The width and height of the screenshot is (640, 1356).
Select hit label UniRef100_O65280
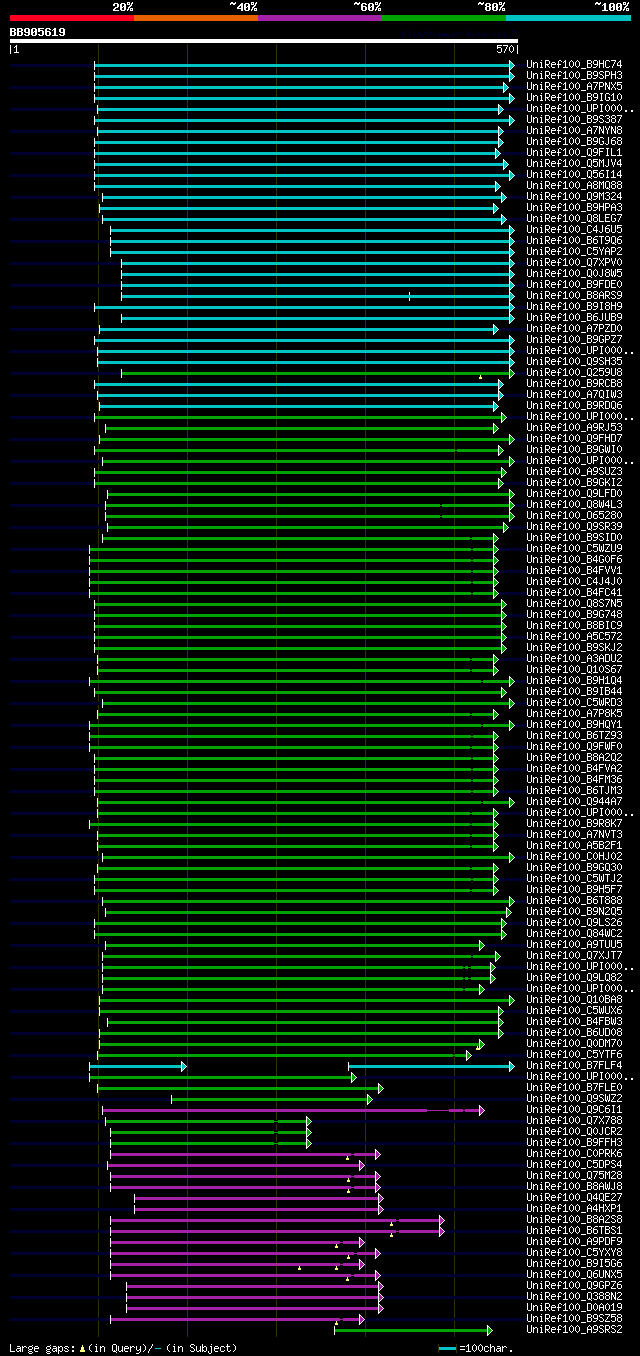(574, 516)
